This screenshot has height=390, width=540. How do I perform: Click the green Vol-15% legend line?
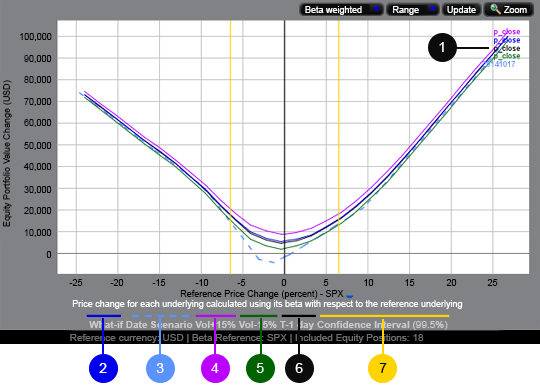[x=259, y=316]
